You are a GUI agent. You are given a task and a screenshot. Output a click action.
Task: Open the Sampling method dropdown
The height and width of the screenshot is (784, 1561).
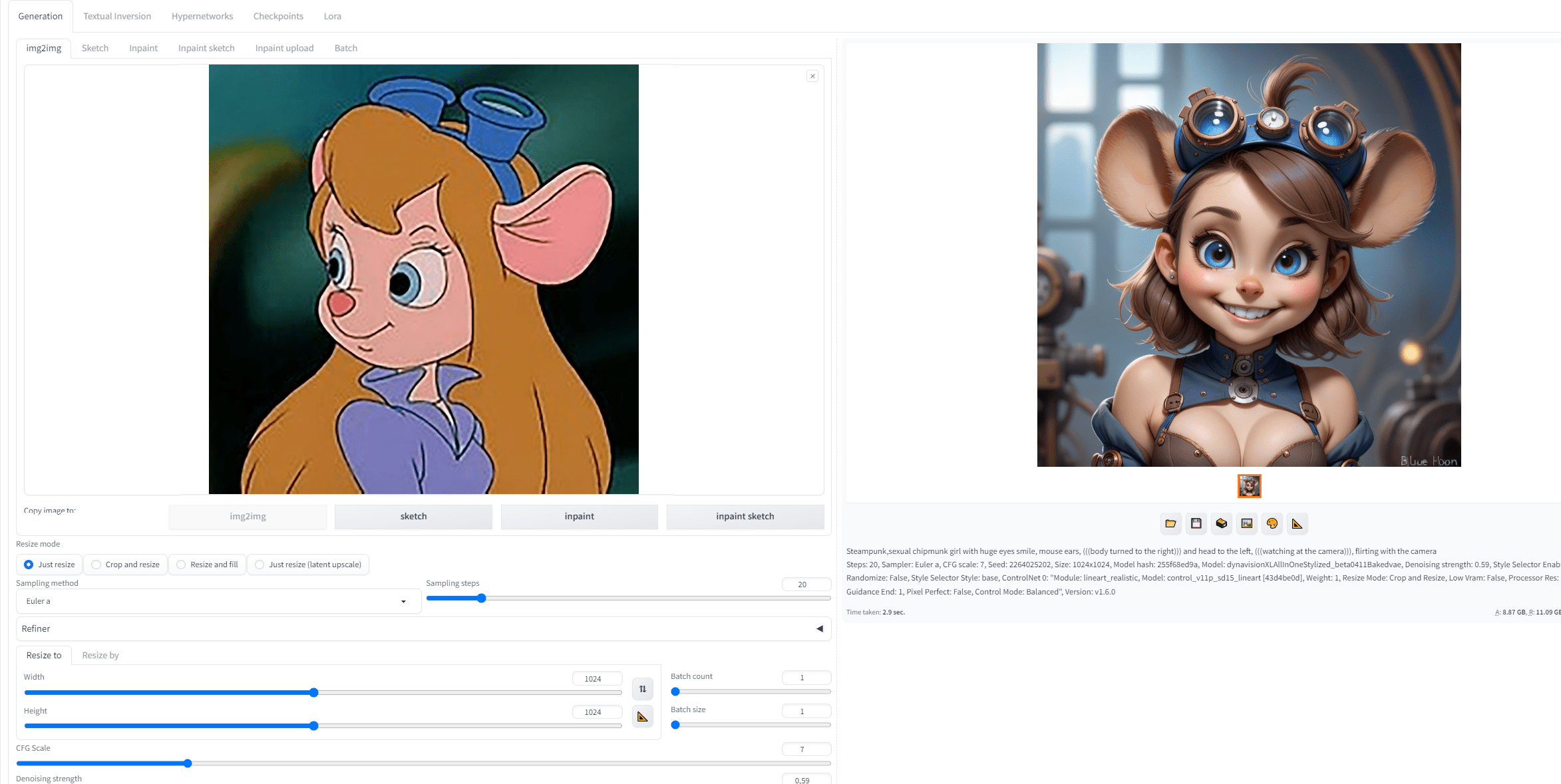click(x=218, y=601)
